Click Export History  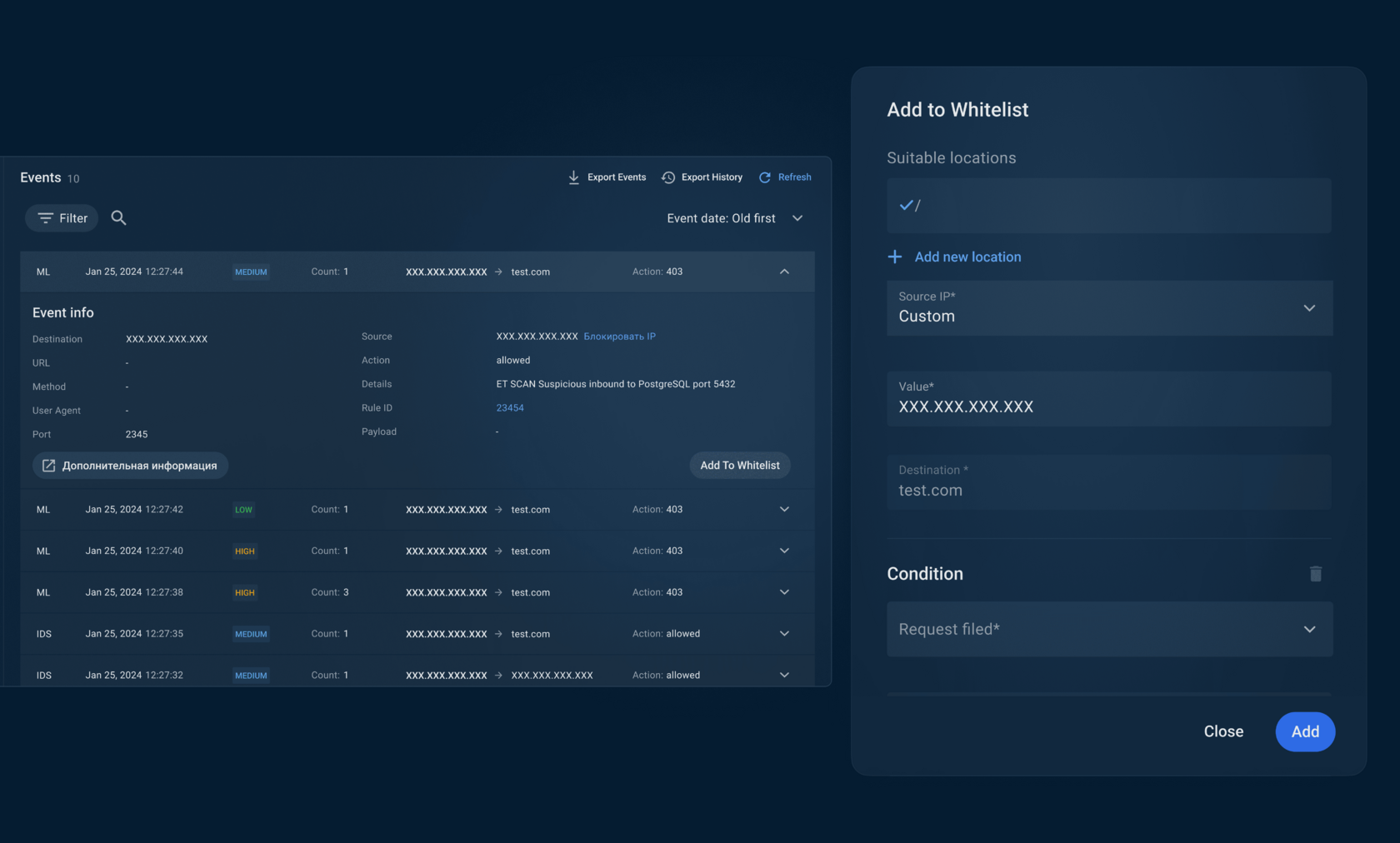point(702,177)
